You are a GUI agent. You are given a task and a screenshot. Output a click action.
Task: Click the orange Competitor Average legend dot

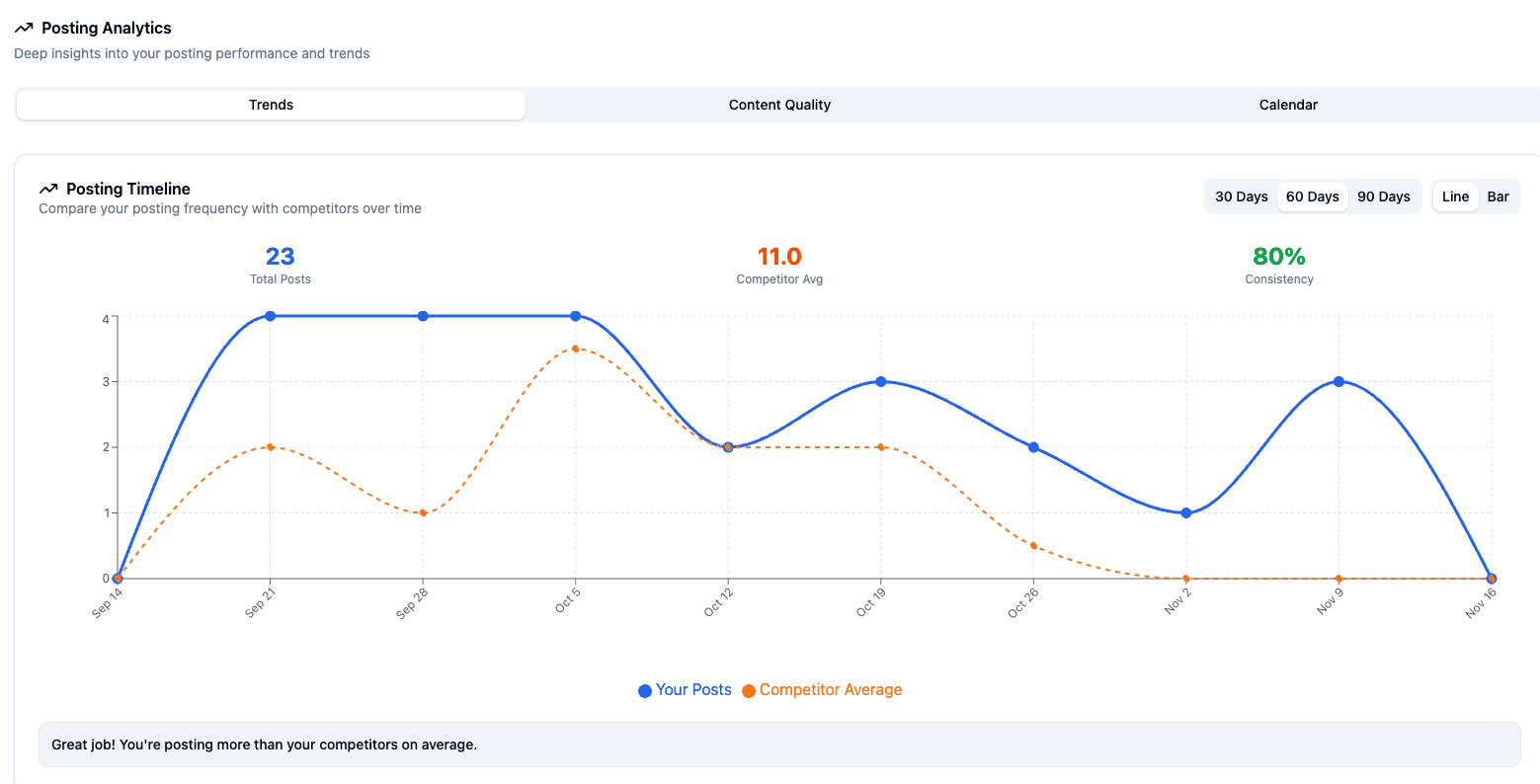click(749, 690)
